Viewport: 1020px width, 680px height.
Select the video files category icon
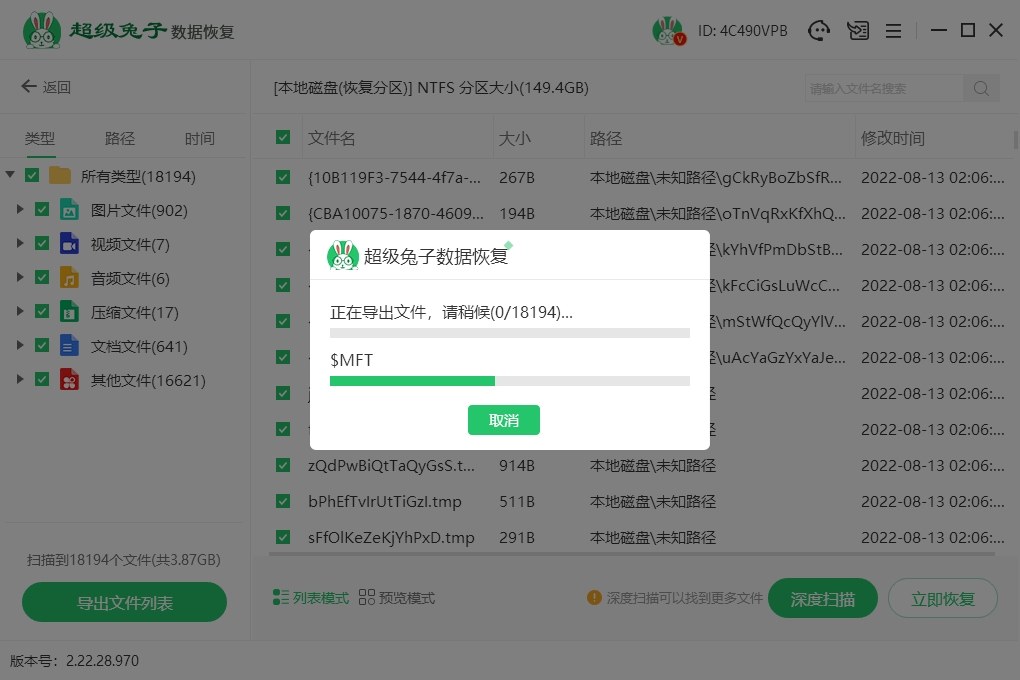pyautogui.click(x=69, y=244)
